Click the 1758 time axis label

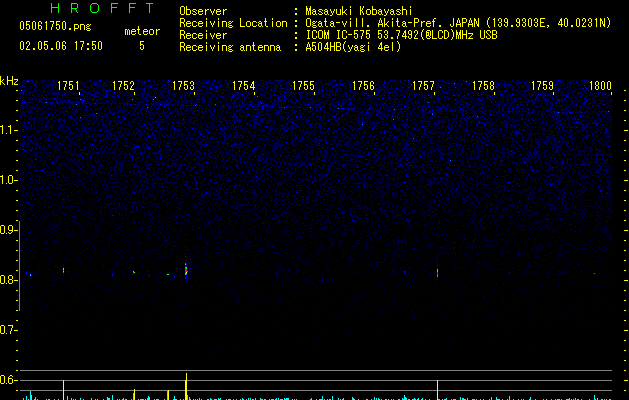pos(483,86)
